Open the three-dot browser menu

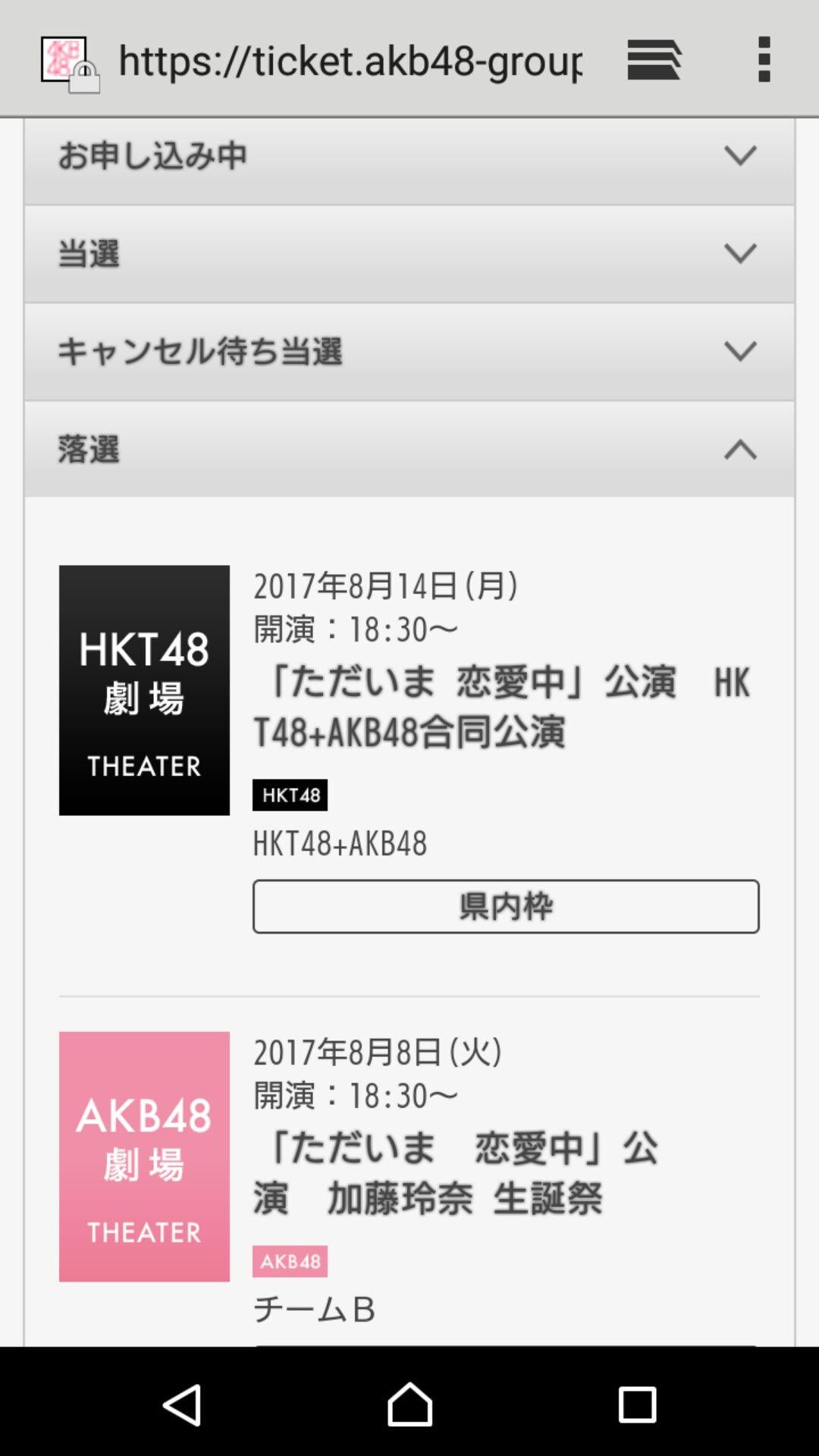pyautogui.click(x=764, y=59)
